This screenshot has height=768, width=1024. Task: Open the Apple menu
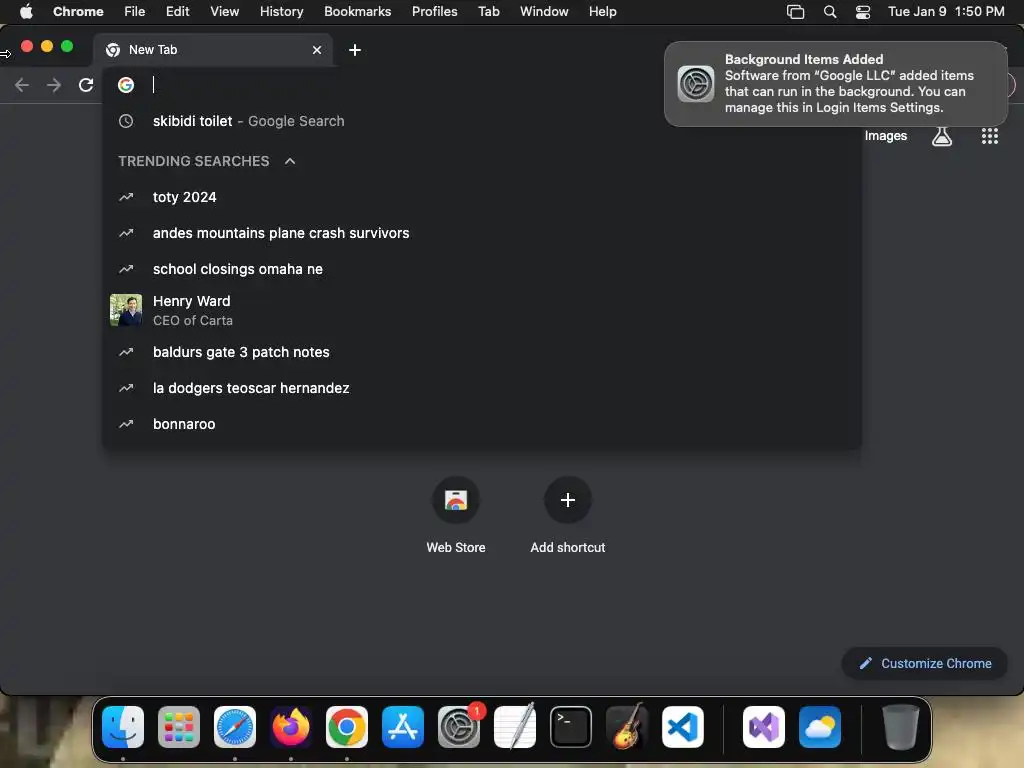click(x=26, y=12)
